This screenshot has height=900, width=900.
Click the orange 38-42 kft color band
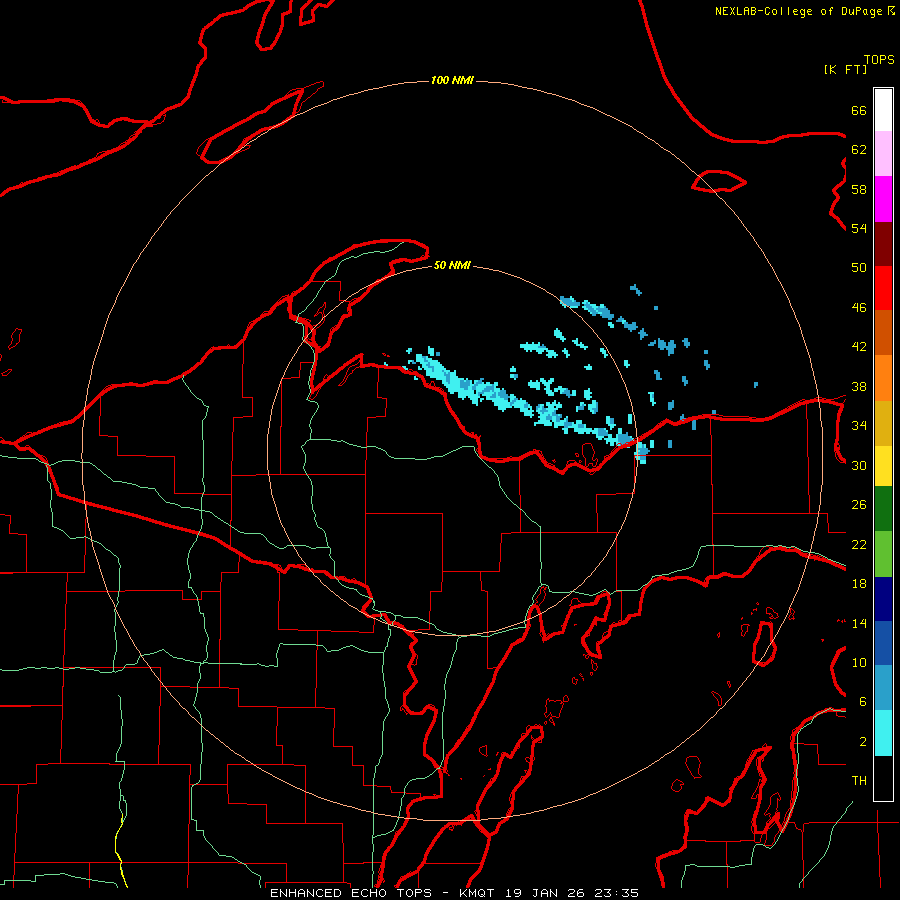(883, 378)
